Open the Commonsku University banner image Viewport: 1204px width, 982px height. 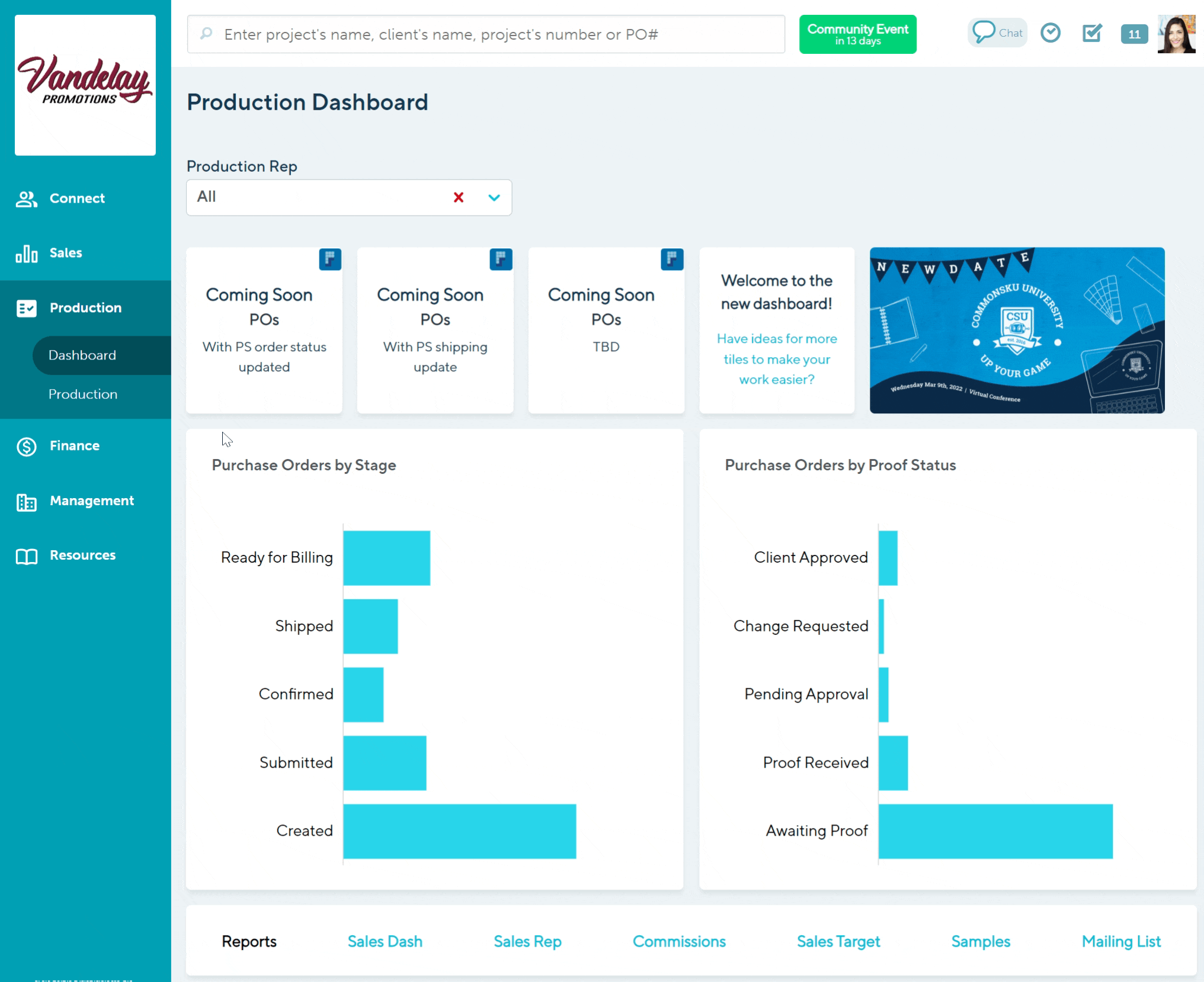1017,330
